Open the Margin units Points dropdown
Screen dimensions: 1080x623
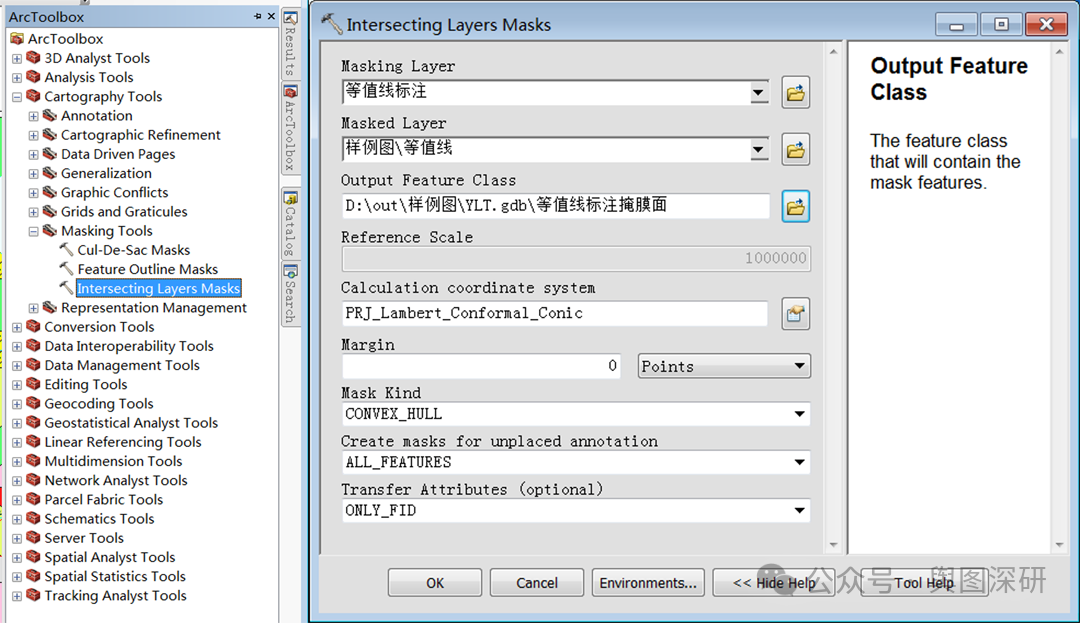click(799, 366)
